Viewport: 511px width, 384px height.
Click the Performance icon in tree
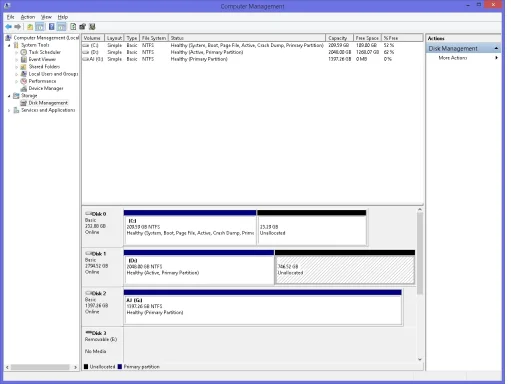(24, 81)
